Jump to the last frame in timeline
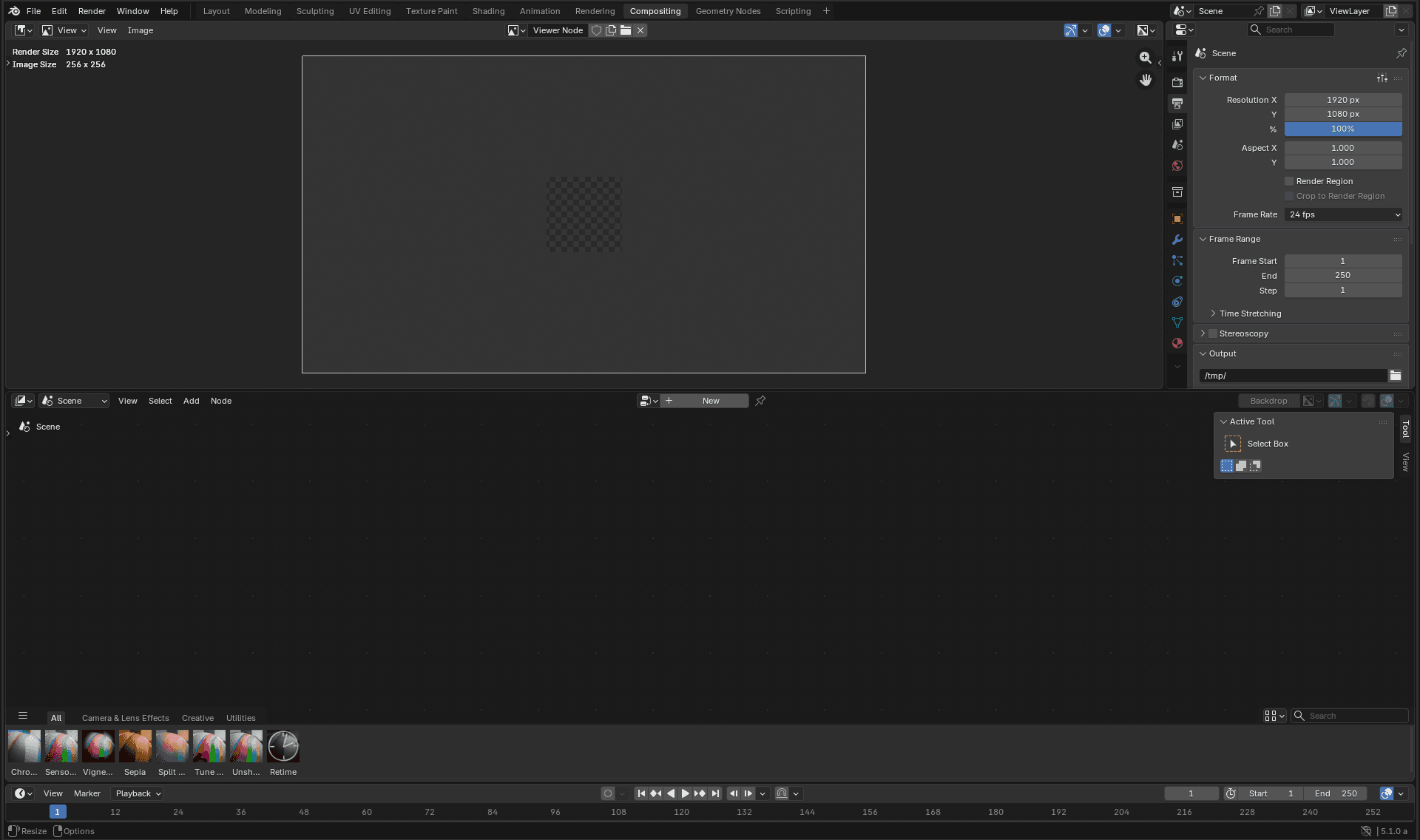This screenshot has width=1420, height=840. coord(714,793)
